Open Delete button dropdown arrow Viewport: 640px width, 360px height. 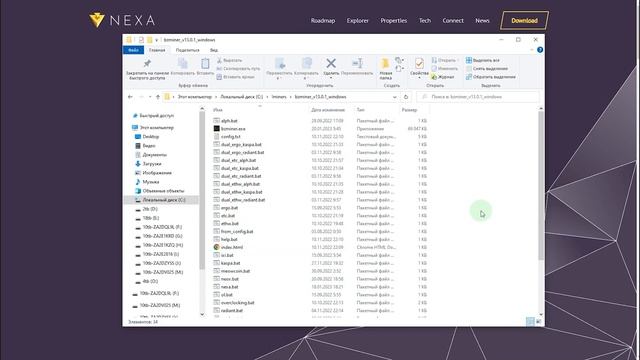(331, 78)
